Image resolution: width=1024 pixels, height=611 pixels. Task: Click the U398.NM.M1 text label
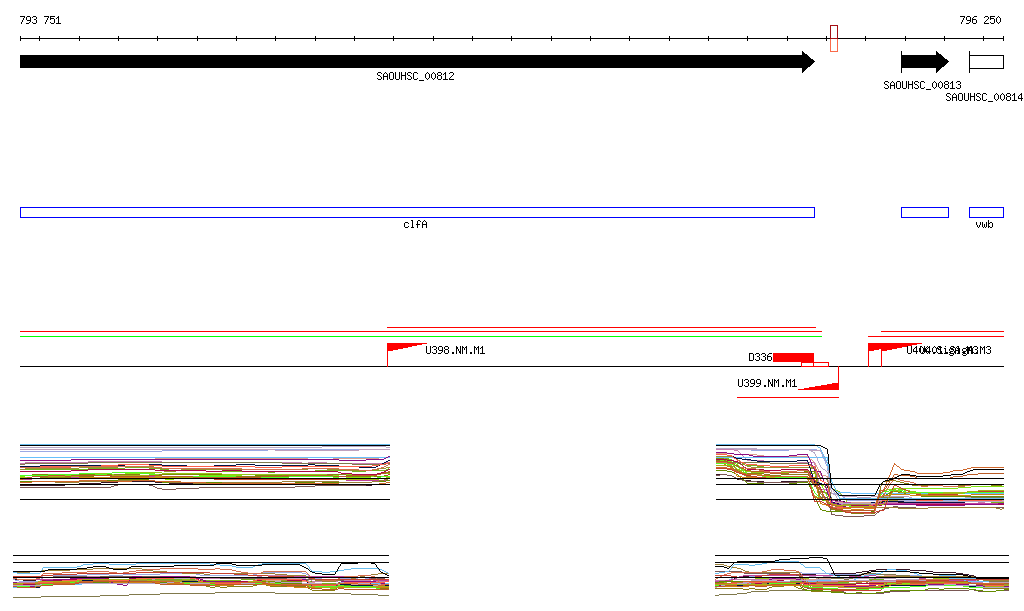(455, 350)
